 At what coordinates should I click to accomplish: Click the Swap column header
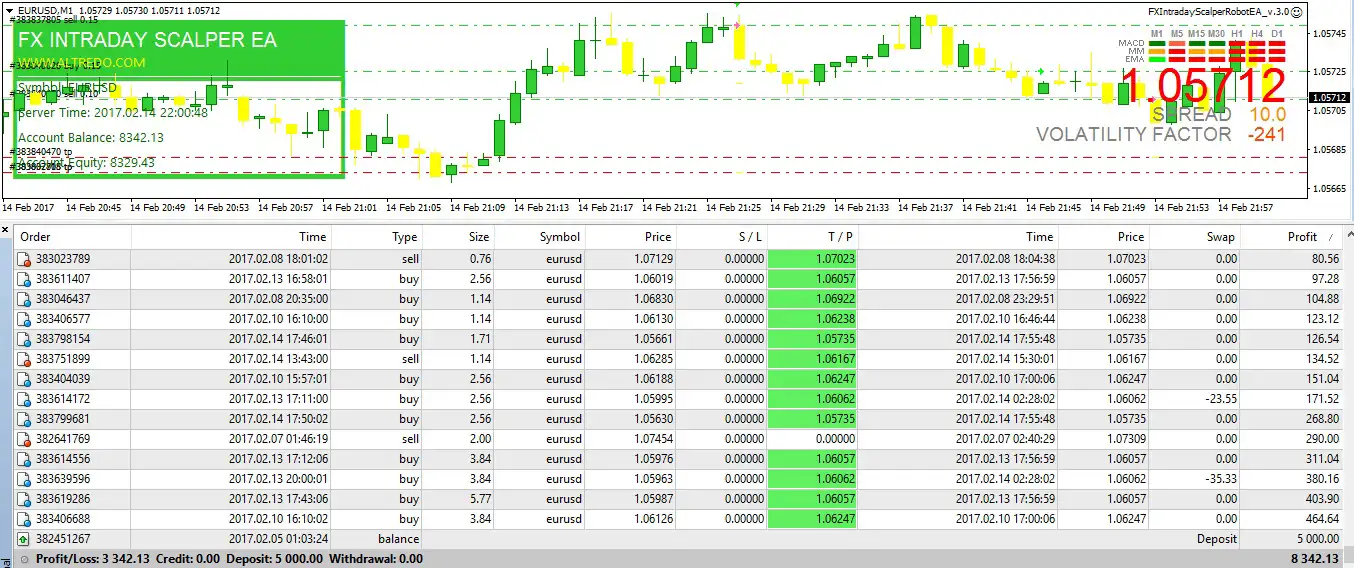1219,237
